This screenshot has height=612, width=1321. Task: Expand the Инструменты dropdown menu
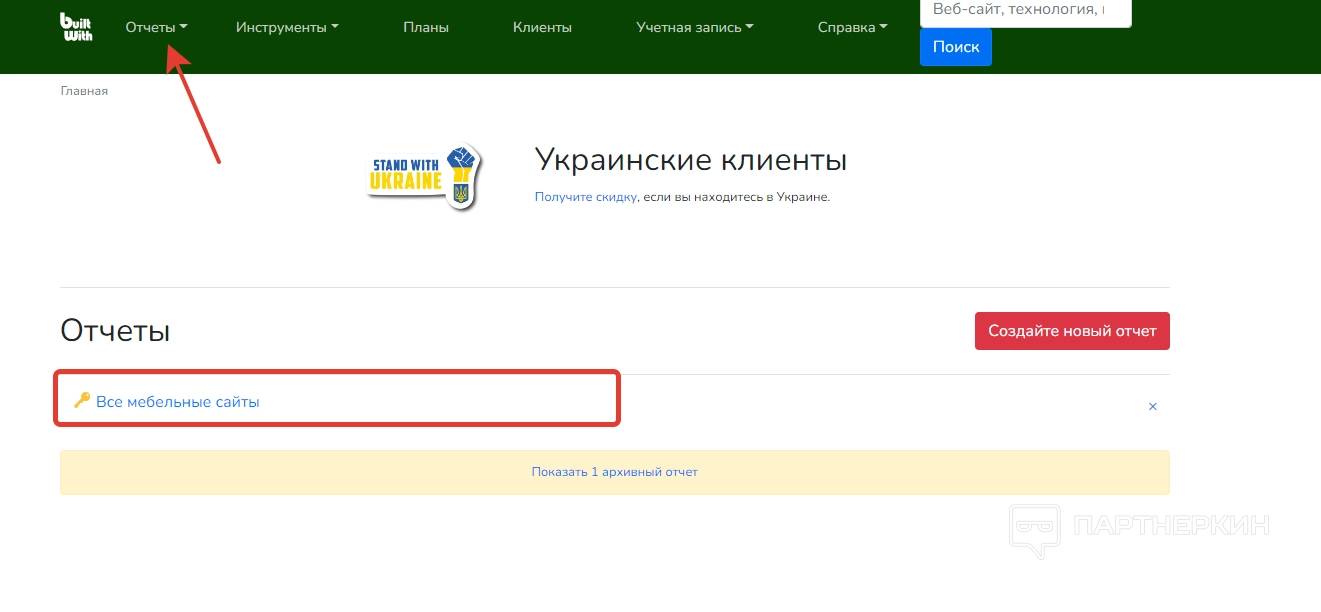[x=287, y=28]
